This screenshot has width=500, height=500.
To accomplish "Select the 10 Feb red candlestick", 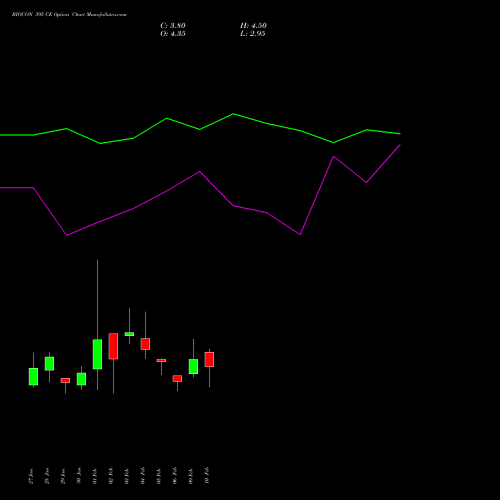I will click(209, 359).
